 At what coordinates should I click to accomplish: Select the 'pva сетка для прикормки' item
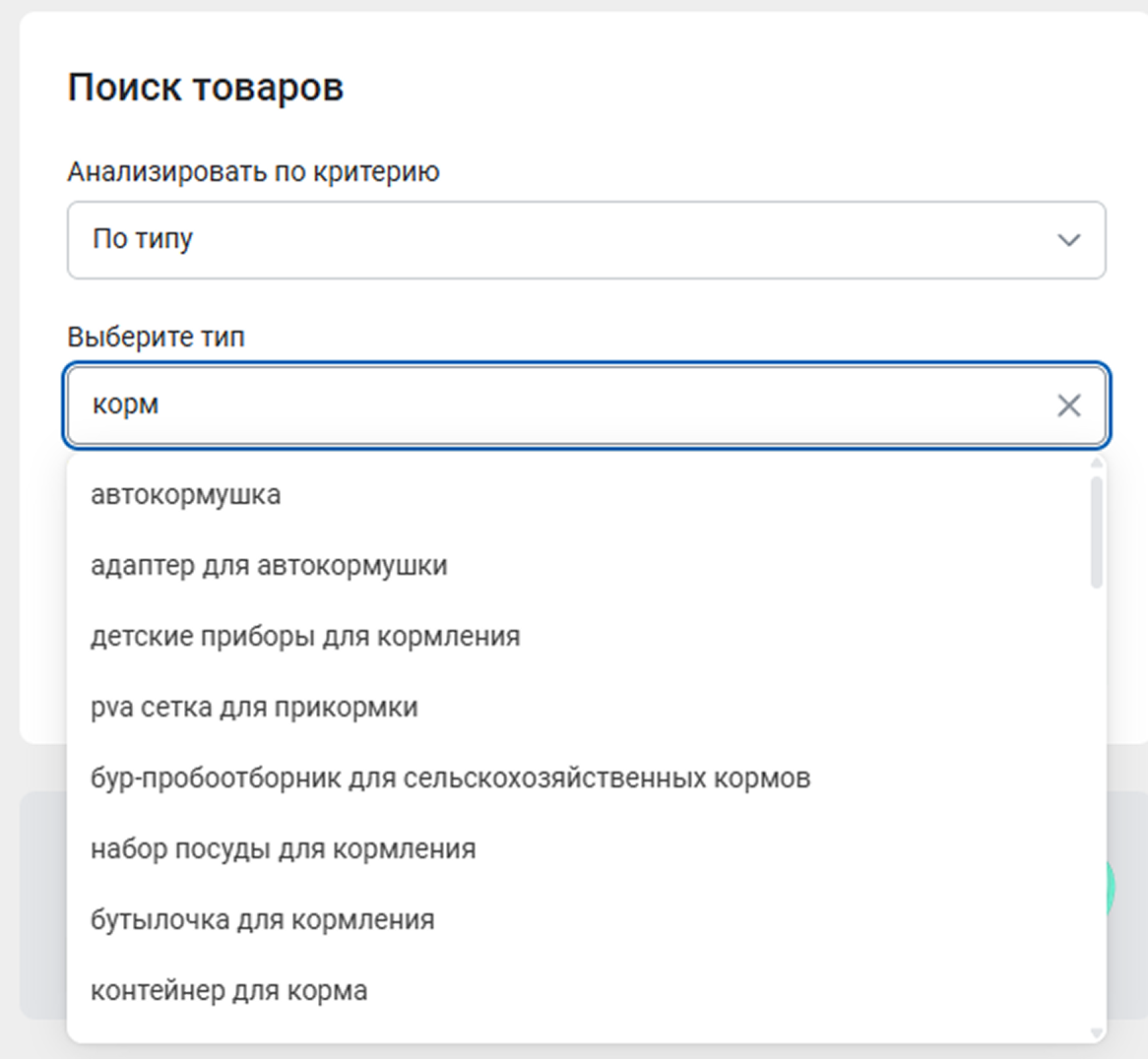coord(254,708)
